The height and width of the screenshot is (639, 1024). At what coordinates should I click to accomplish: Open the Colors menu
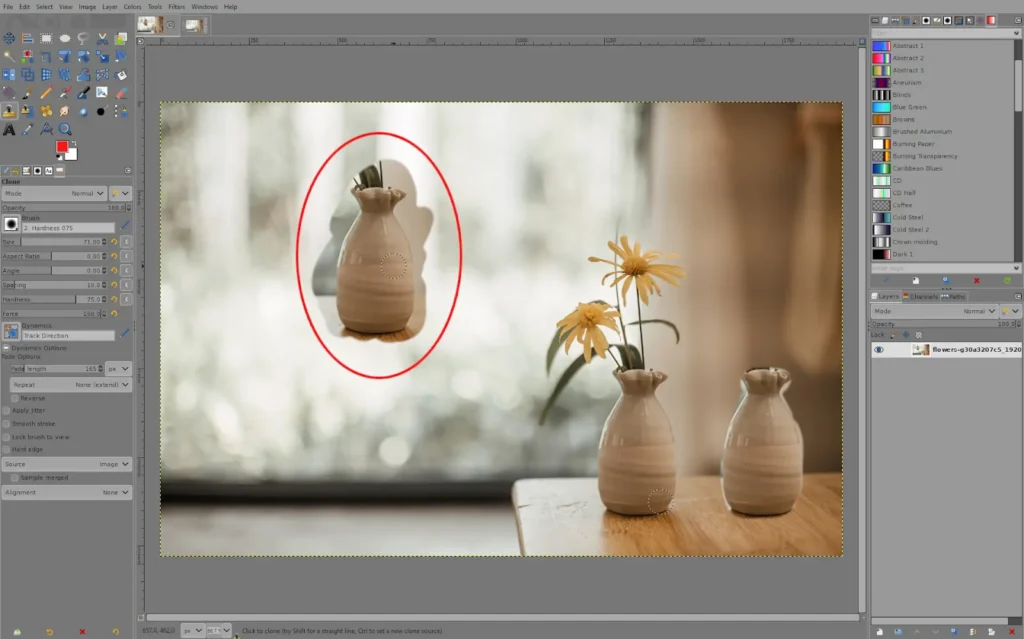(133, 7)
